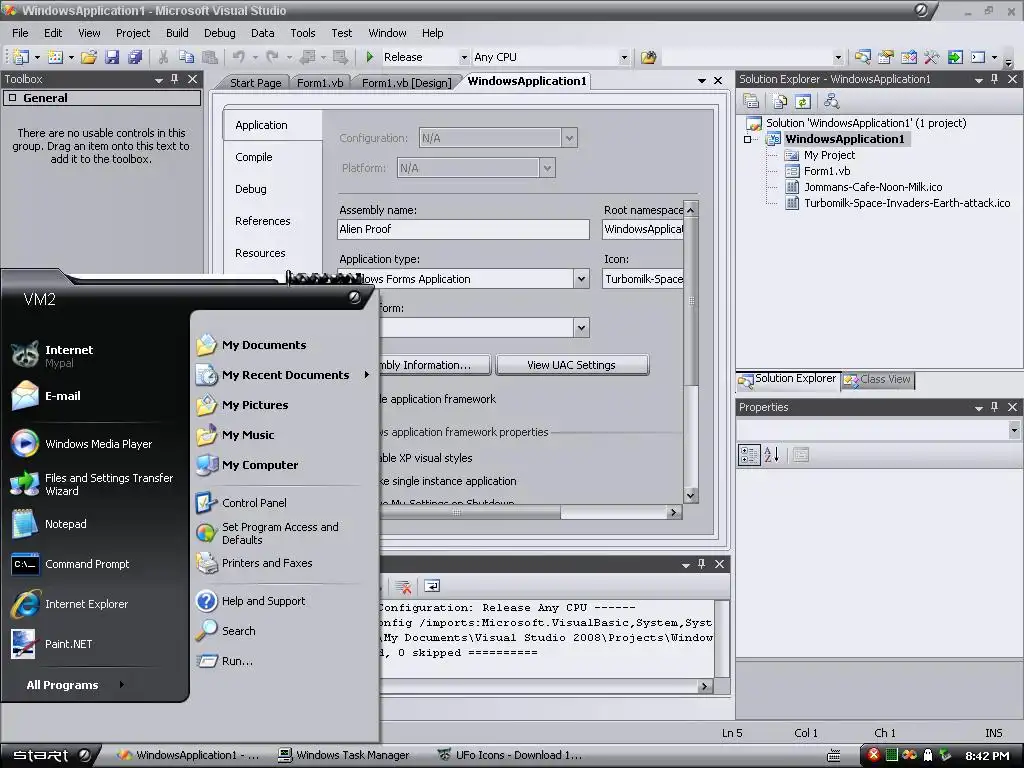Screen dimensions: 1024x768
Task: Click the Paste toolbar icon
Action: (210, 57)
